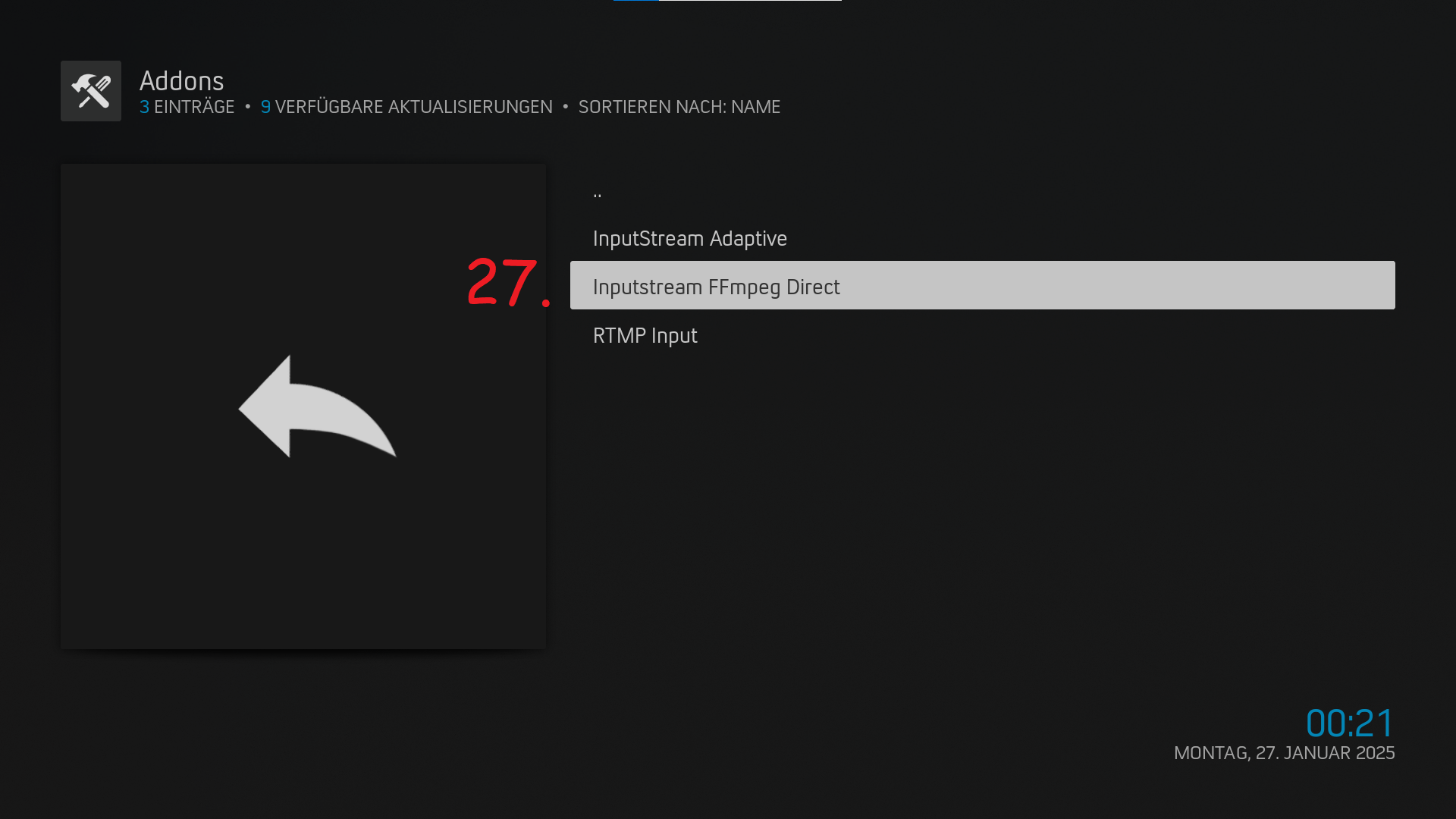Screen dimensions: 1456x819
Task: Click 'Sortieren nach: Name' text
Action: 679,107
